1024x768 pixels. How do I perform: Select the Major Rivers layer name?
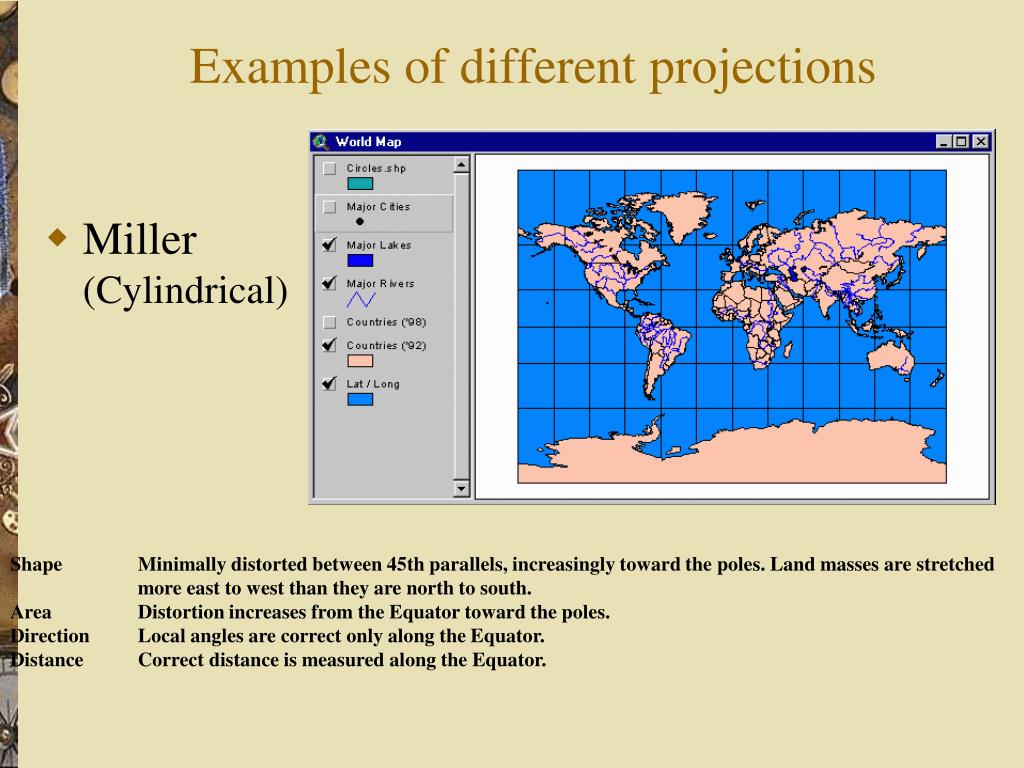(x=380, y=283)
